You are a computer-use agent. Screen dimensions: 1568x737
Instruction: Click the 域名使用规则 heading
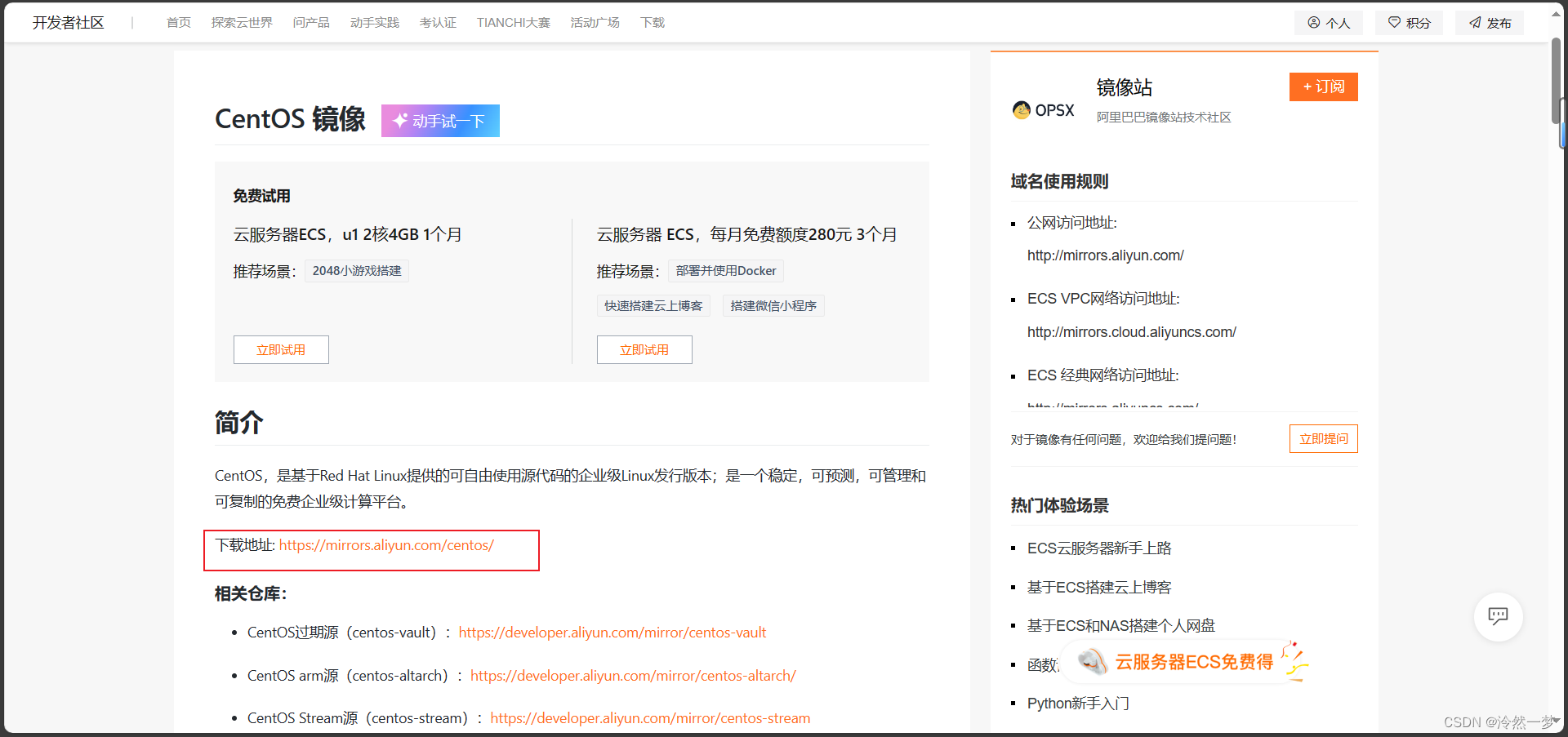(x=1059, y=181)
